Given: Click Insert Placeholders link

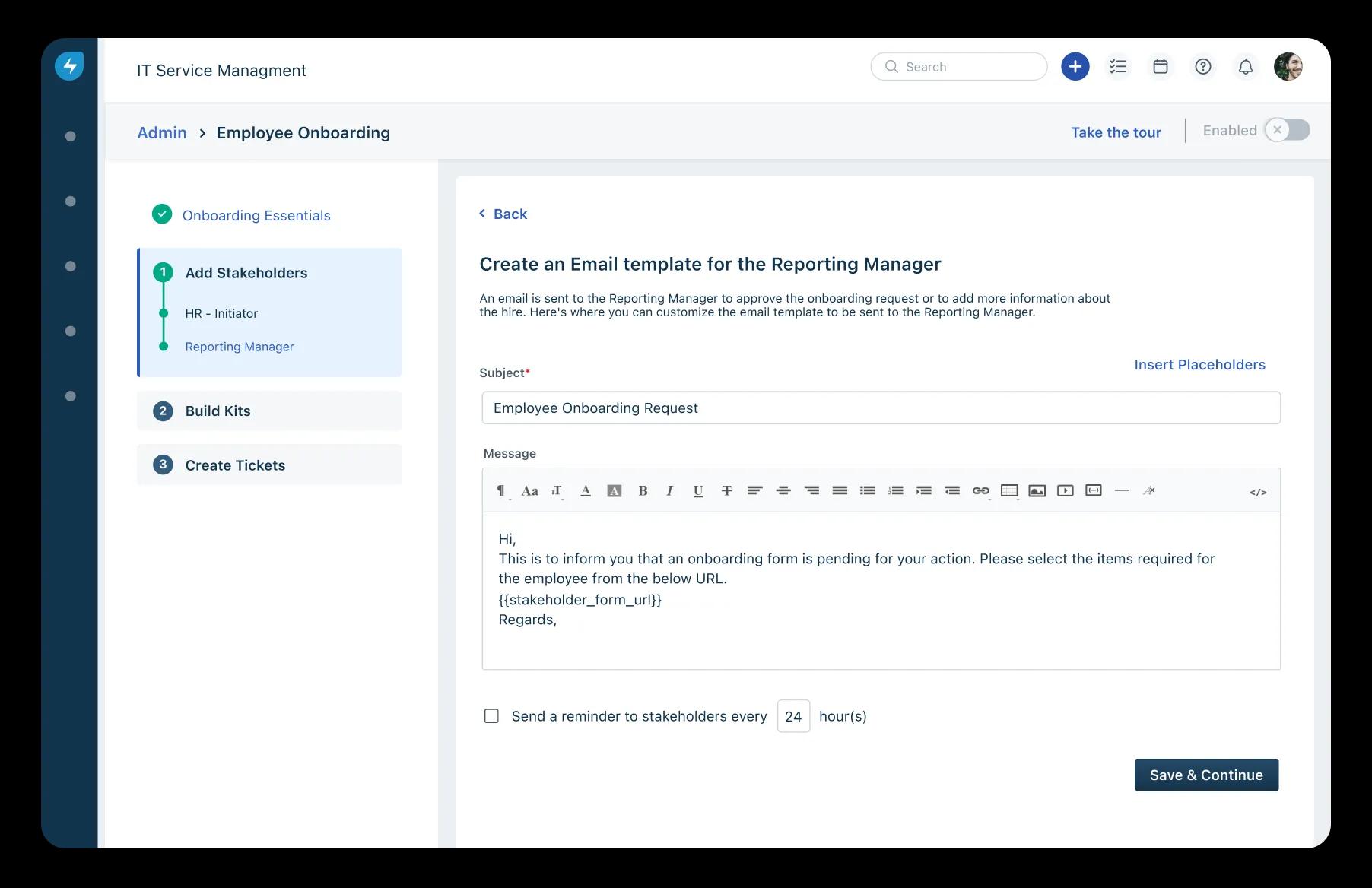Looking at the screenshot, I should [x=1199, y=365].
